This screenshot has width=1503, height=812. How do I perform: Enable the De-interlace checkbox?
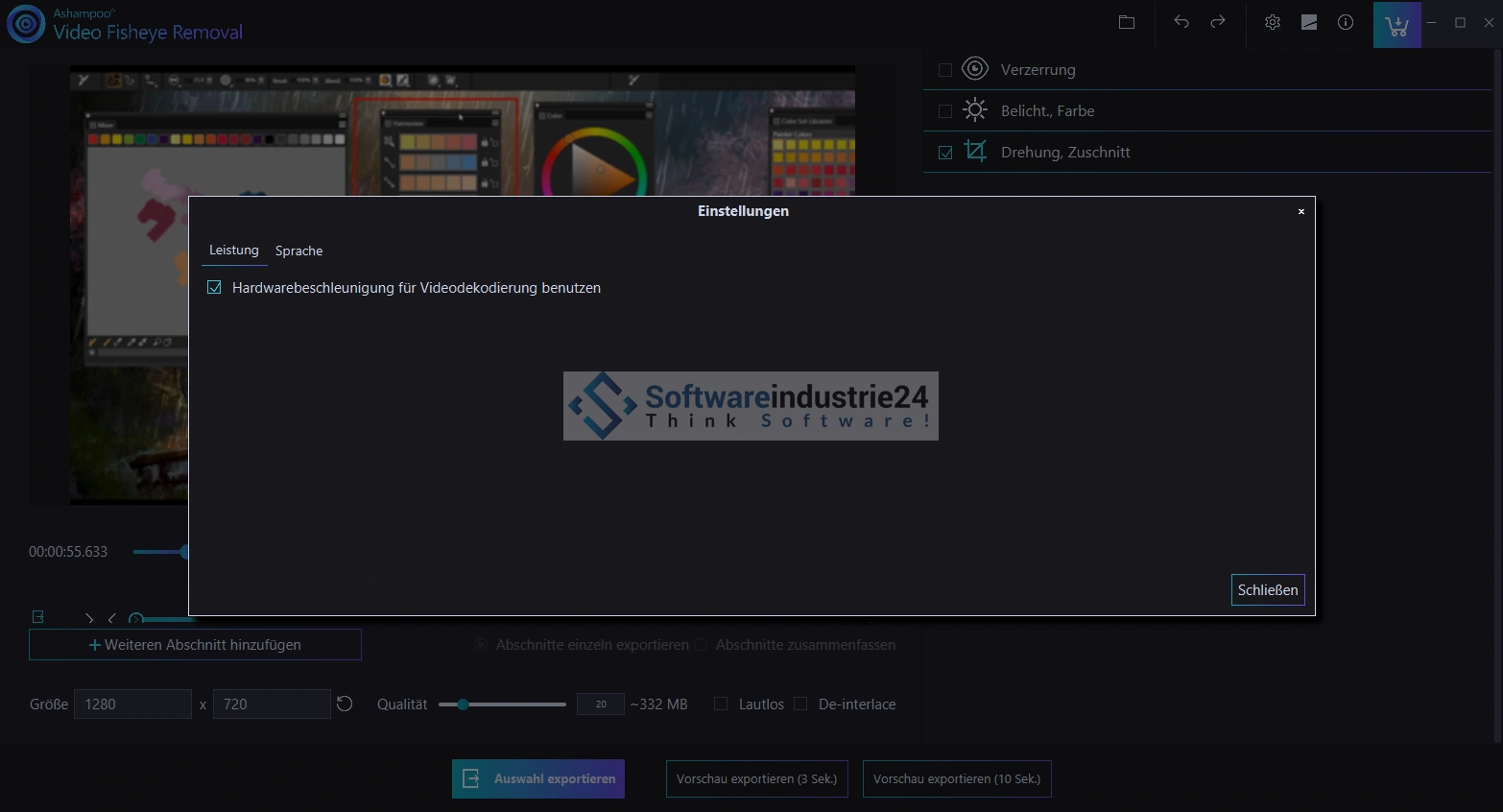pyautogui.click(x=800, y=705)
